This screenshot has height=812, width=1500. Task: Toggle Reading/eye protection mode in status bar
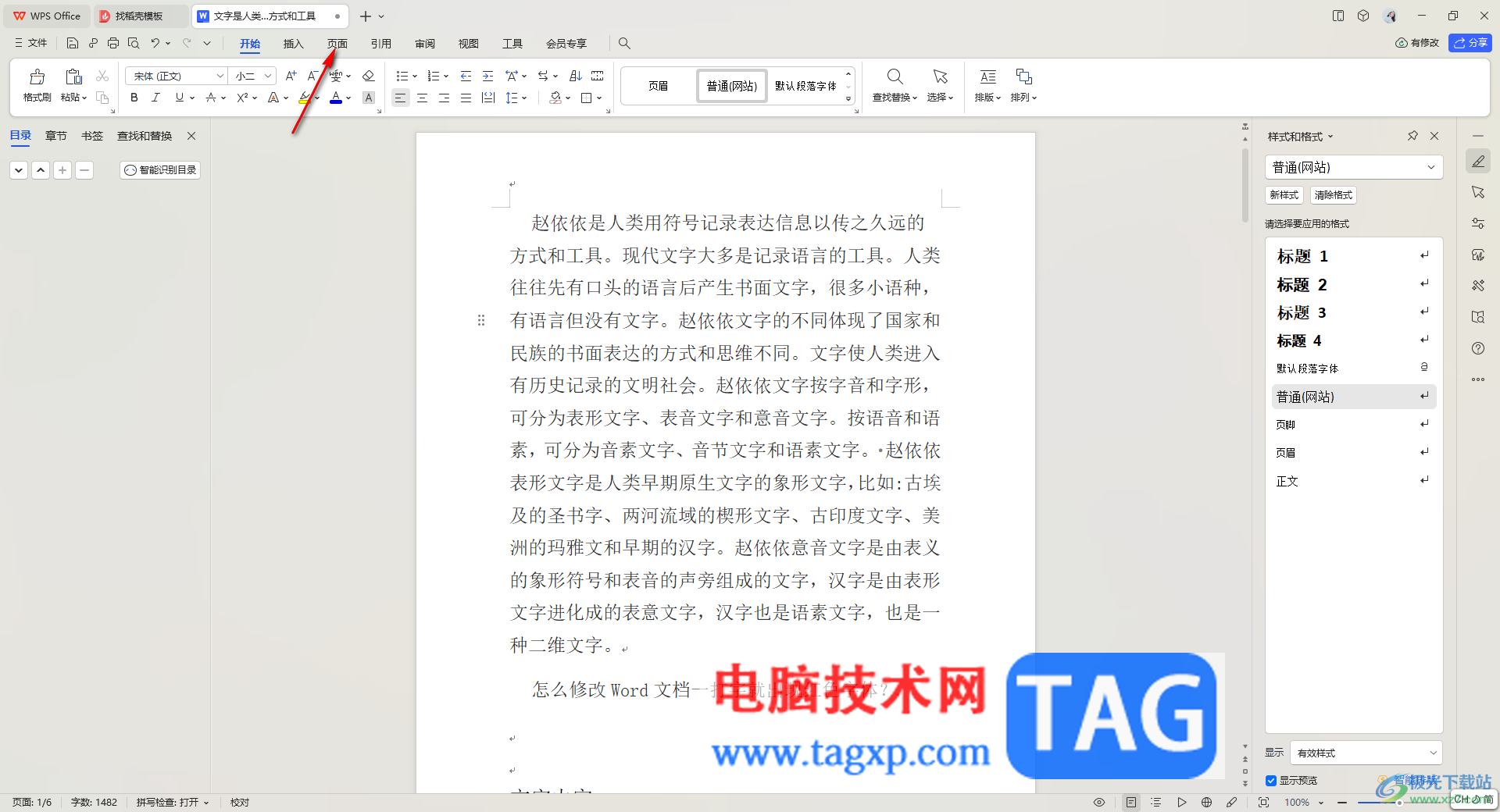click(1099, 802)
